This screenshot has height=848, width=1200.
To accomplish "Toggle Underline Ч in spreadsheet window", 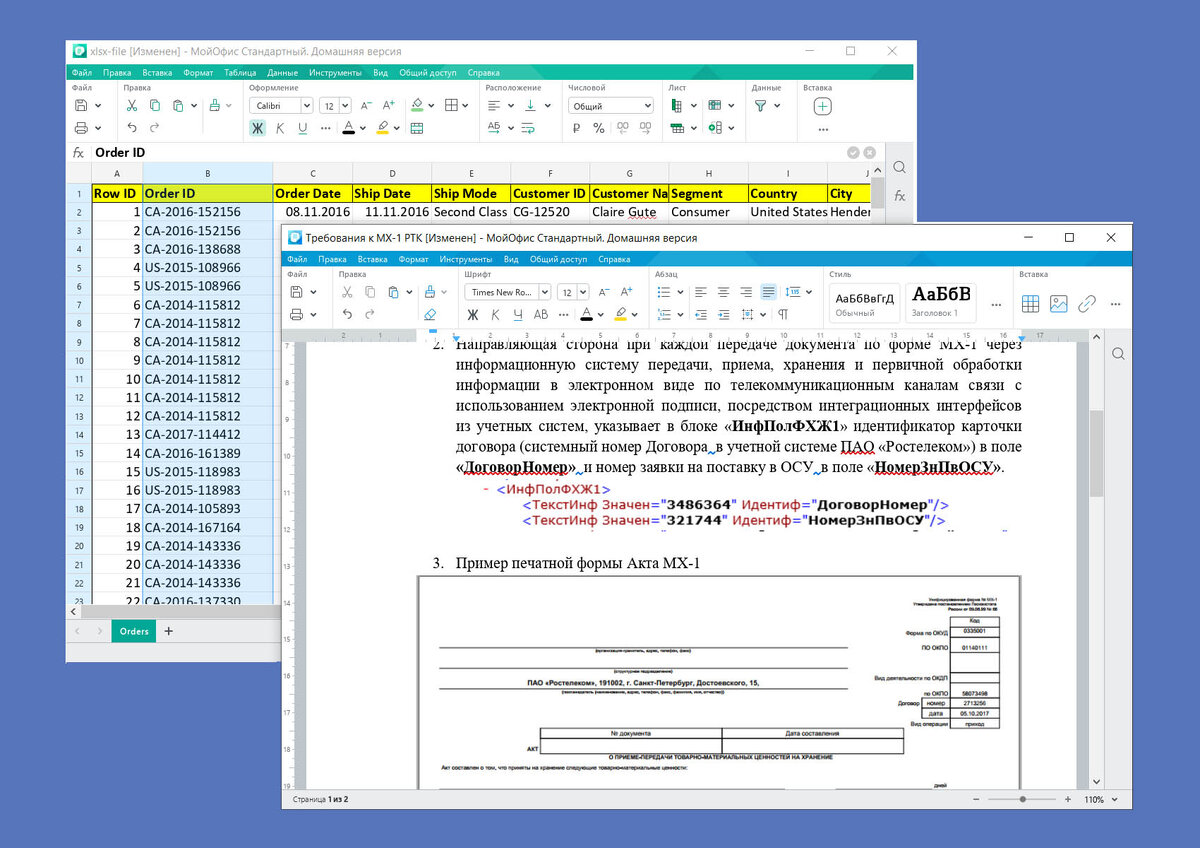I will [302, 128].
